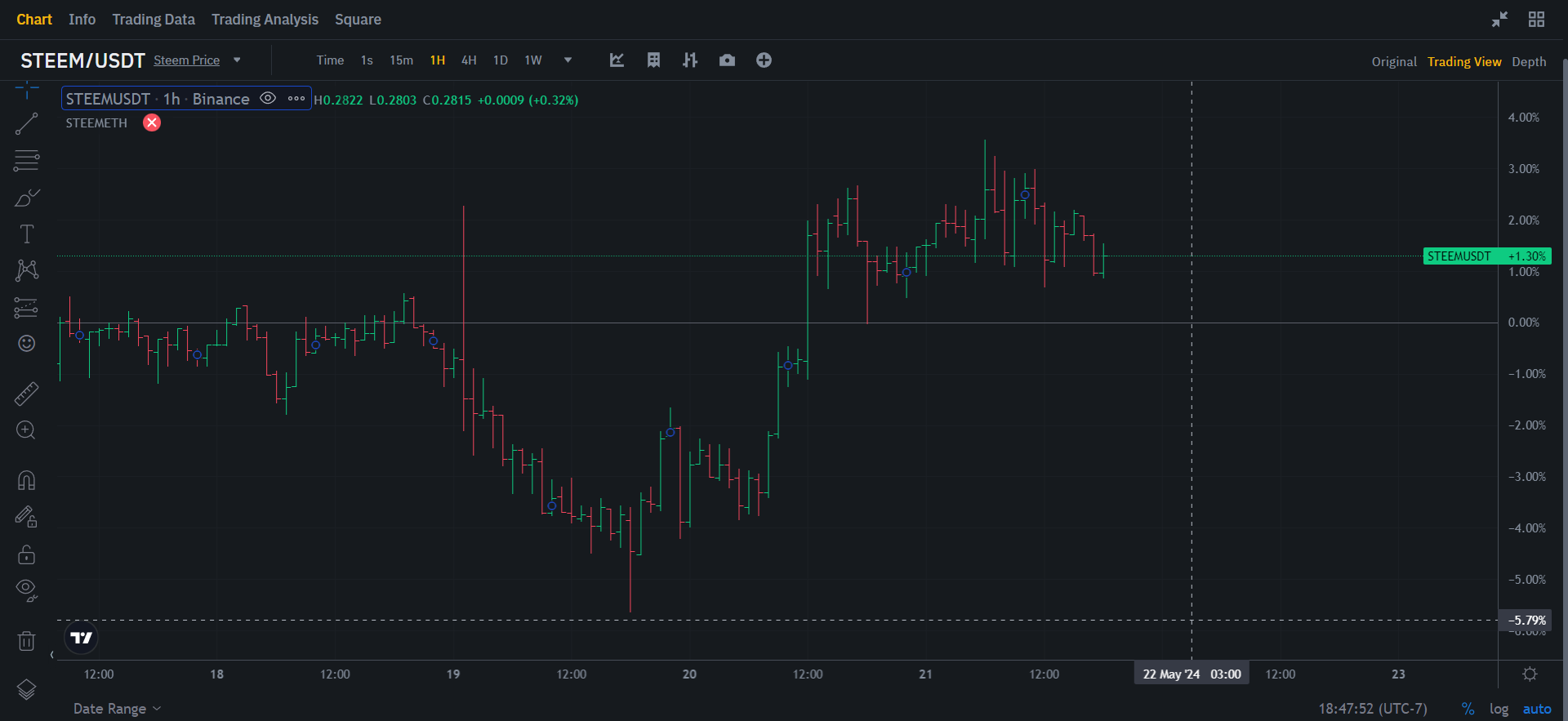Open the grid layout icon
The height and width of the screenshot is (721, 1568).
click(x=1536, y=20)
